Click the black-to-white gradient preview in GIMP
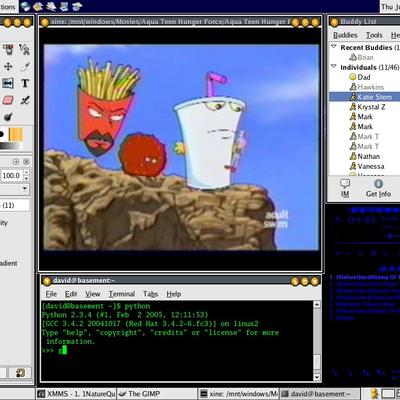Viewport: 400px width, 400px height. (11, 146)
